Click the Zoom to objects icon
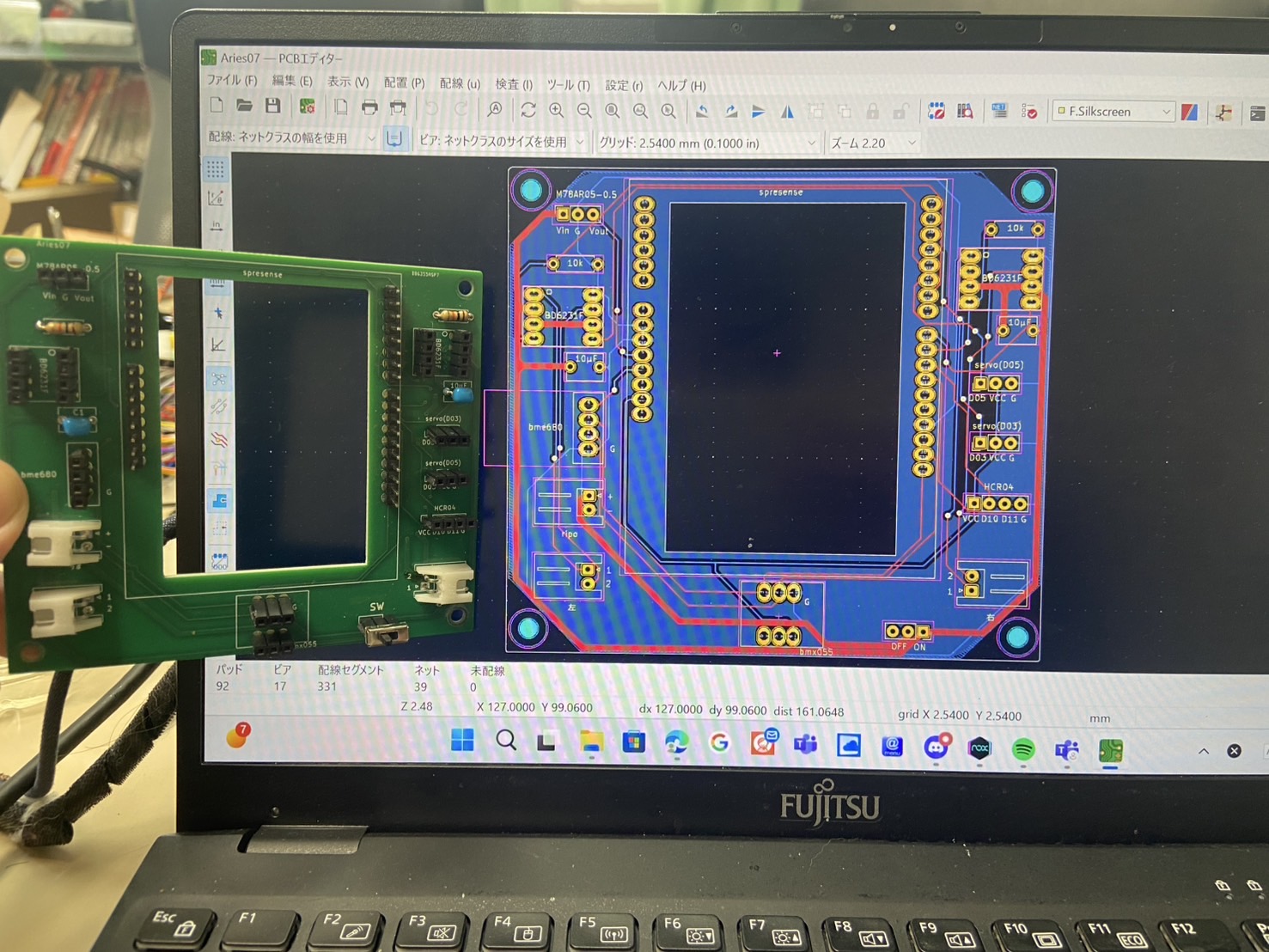The image size is (1269, 952). click(x=640, y=111)
